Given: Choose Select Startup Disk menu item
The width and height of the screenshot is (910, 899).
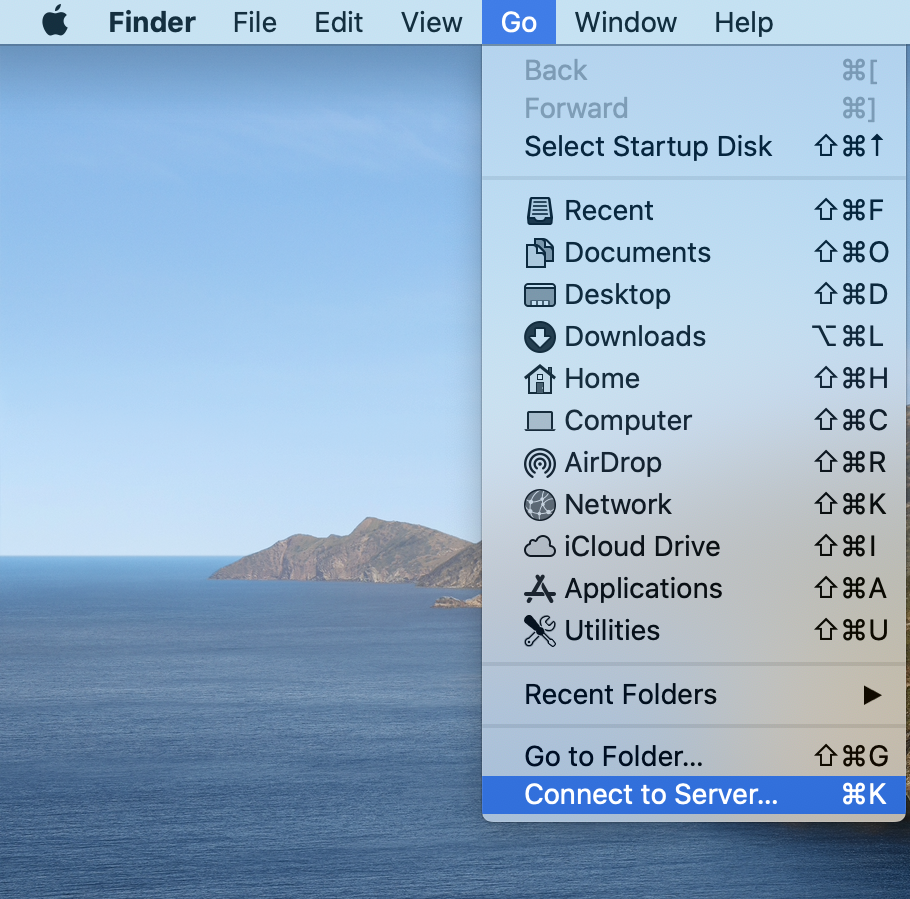Looking at the screenshot, I should coord(694,146).
